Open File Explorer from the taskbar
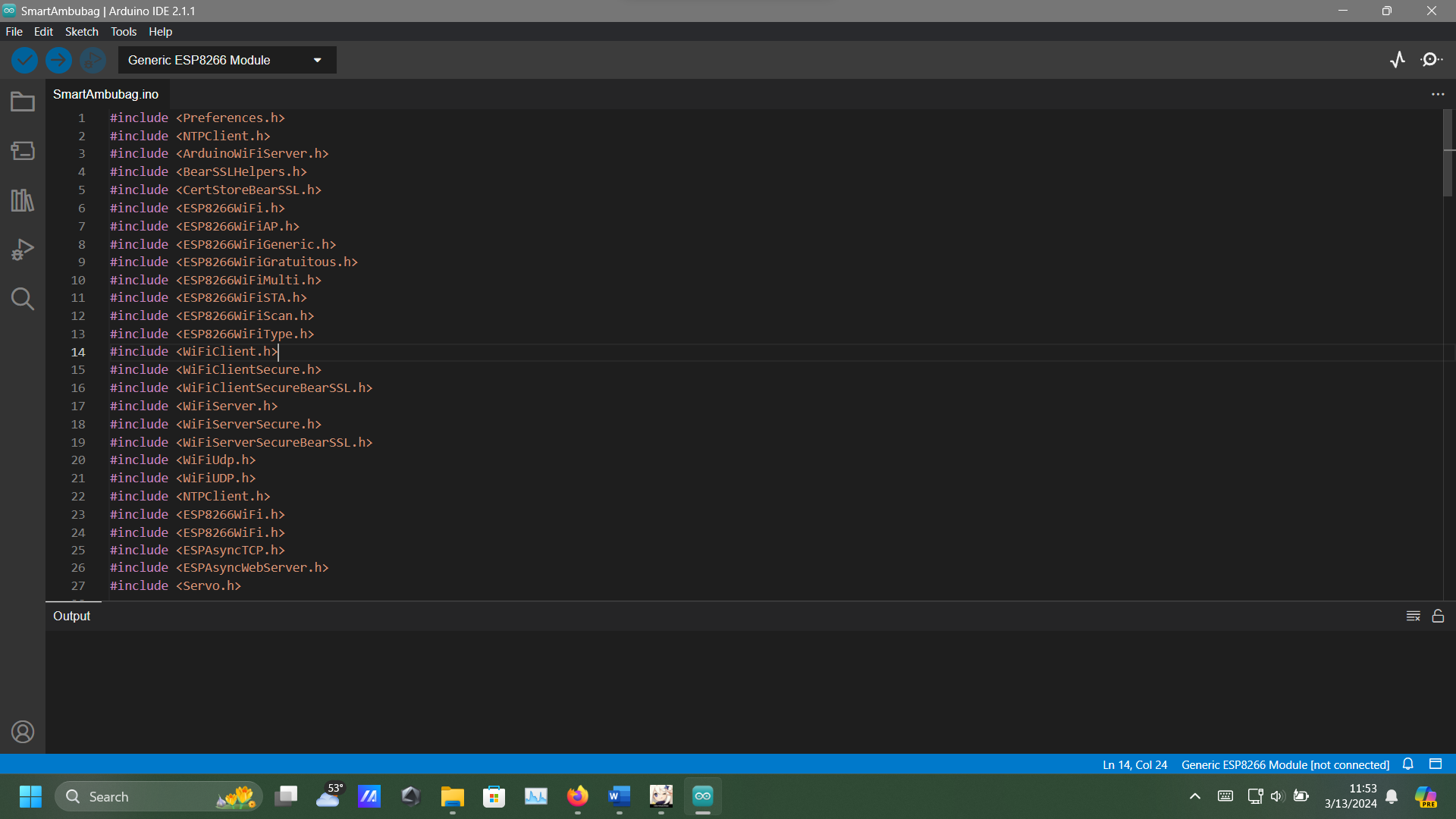 click(x=452, y=796)
